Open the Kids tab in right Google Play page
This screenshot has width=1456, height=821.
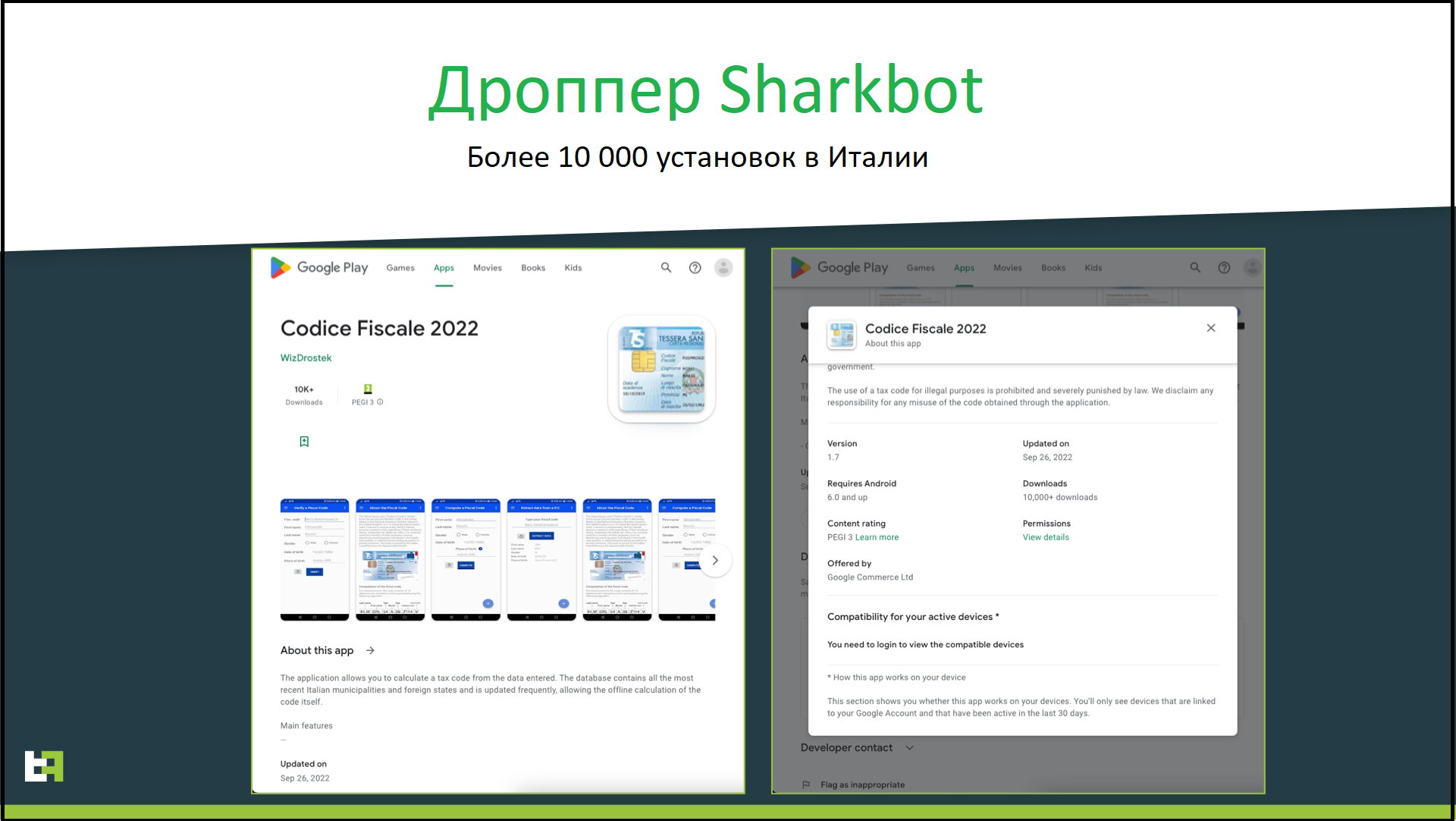[x=1094, y=268]
